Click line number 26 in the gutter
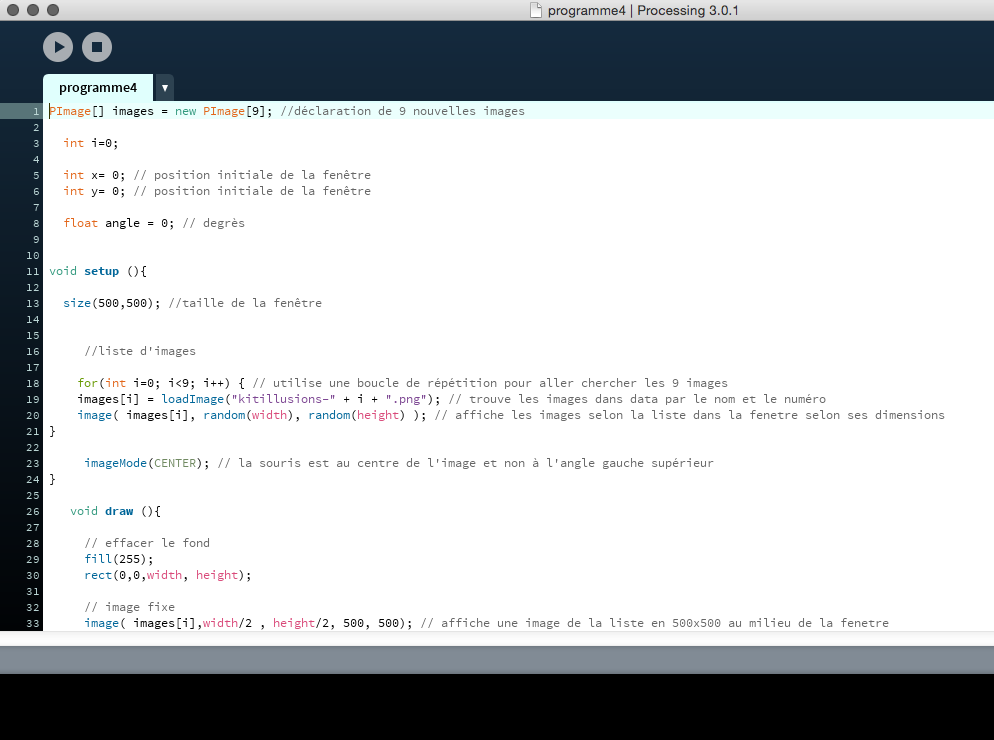The image size is (994, 740). pyautogui.click(x=33, y=512)
